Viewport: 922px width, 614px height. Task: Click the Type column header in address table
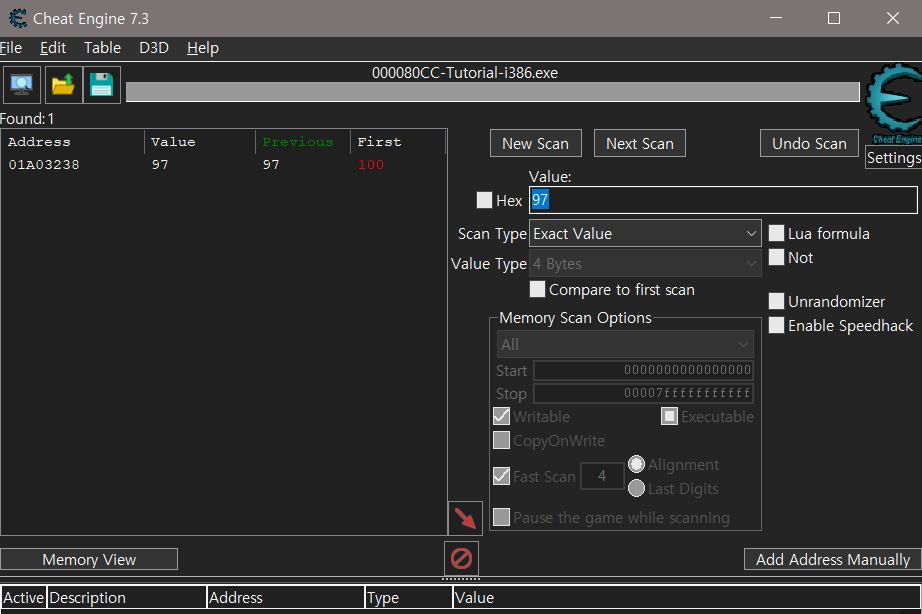pyautogui.click(x=409, y=598)
